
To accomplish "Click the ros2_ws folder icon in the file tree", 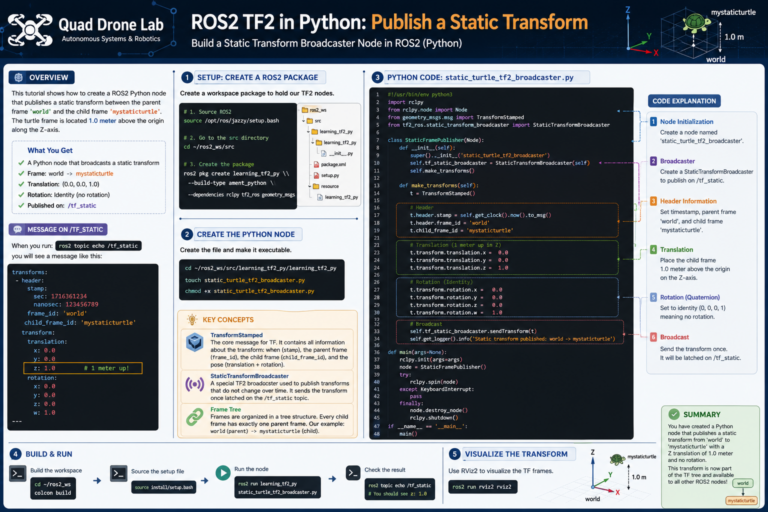I will tap(305, 110).
